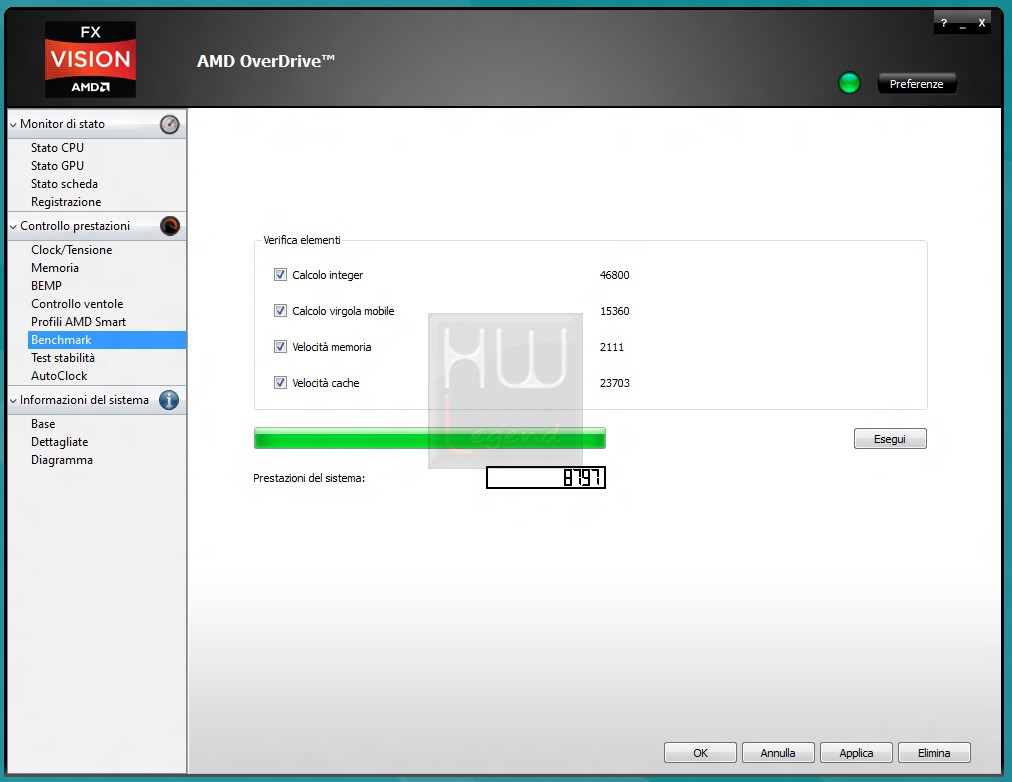This screenshot has height=782, width=1012.
Task: Collapse the Monitor di stato section
Action: point(13,125)
